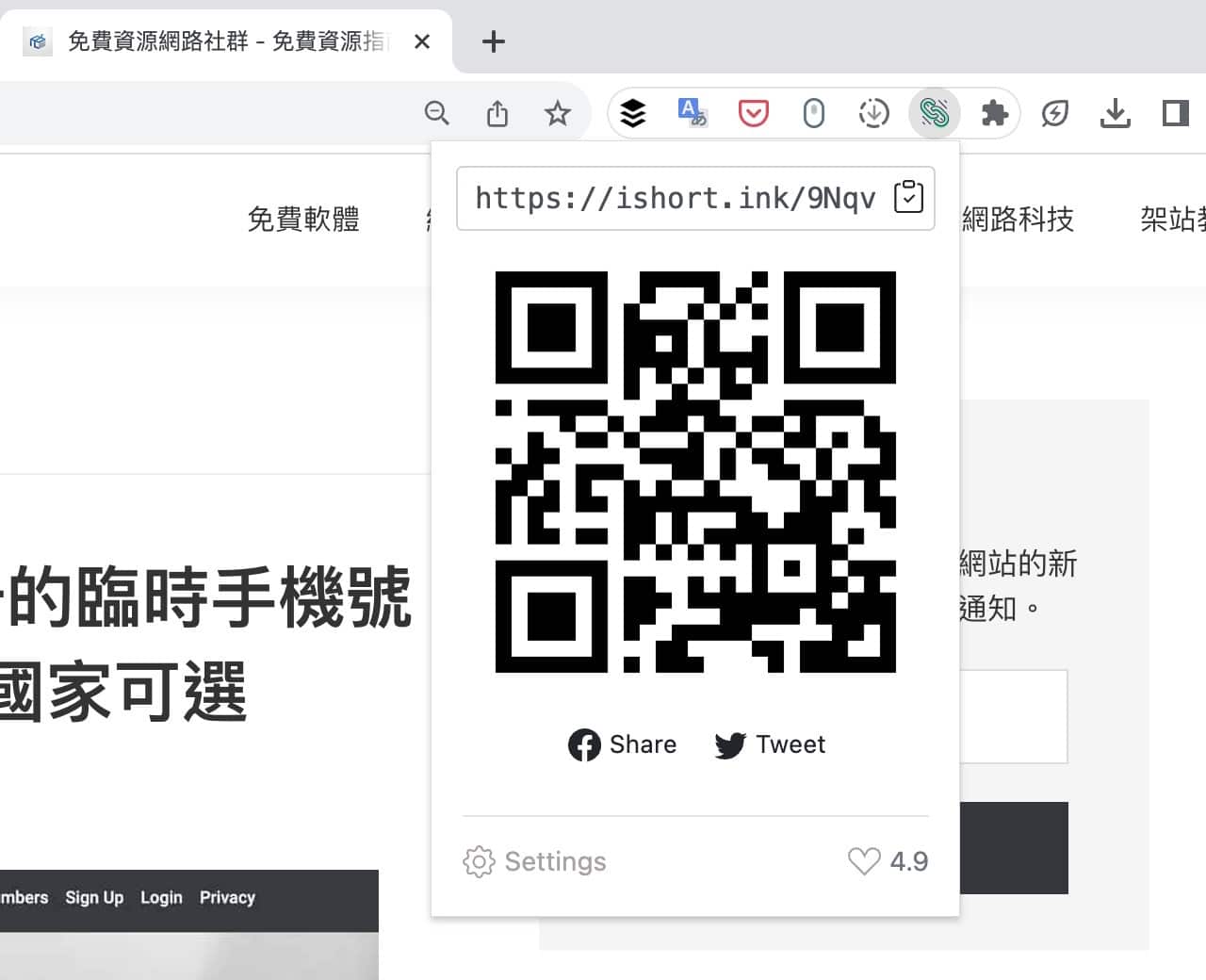The width and height of the screenshot is (1206, 980).
Task: Click the Pocket extension icon
Action: (753, 114)
